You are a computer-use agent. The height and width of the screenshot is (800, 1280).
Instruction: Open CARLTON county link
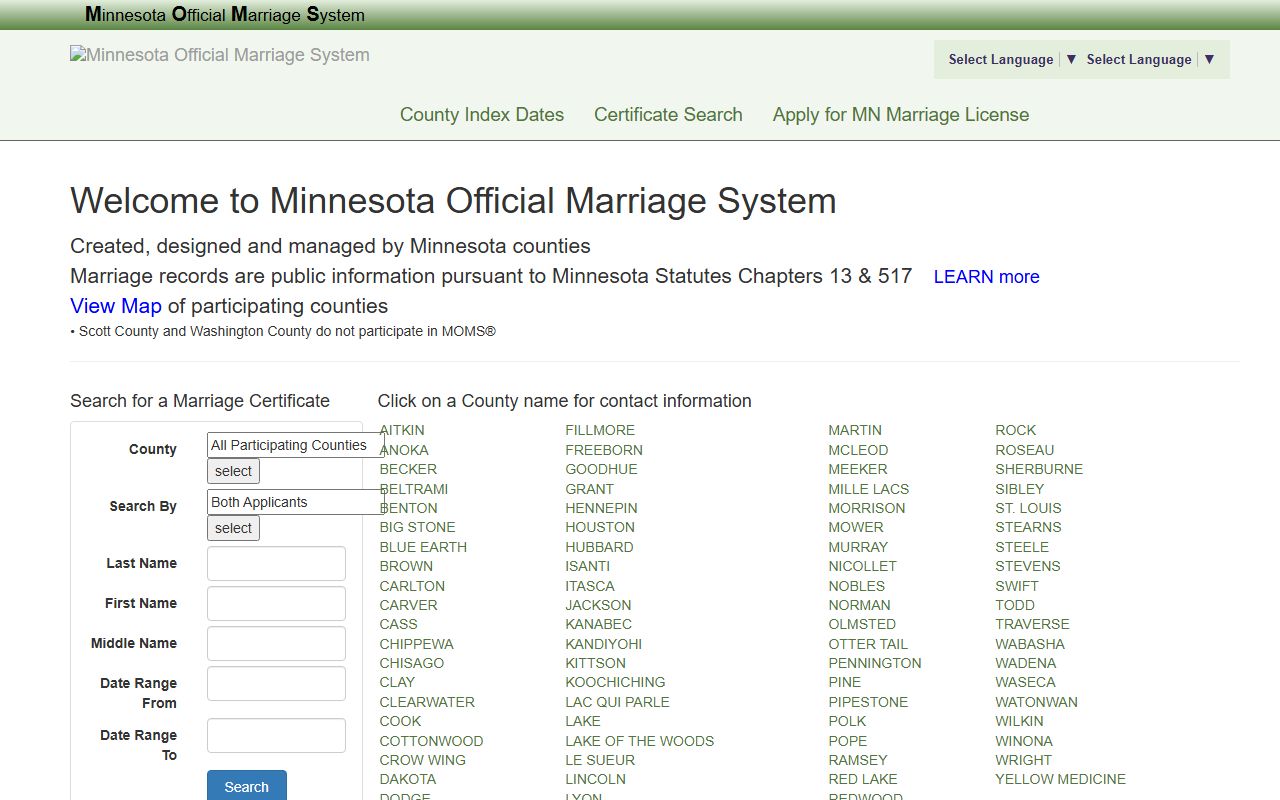[x=412, y=586]
